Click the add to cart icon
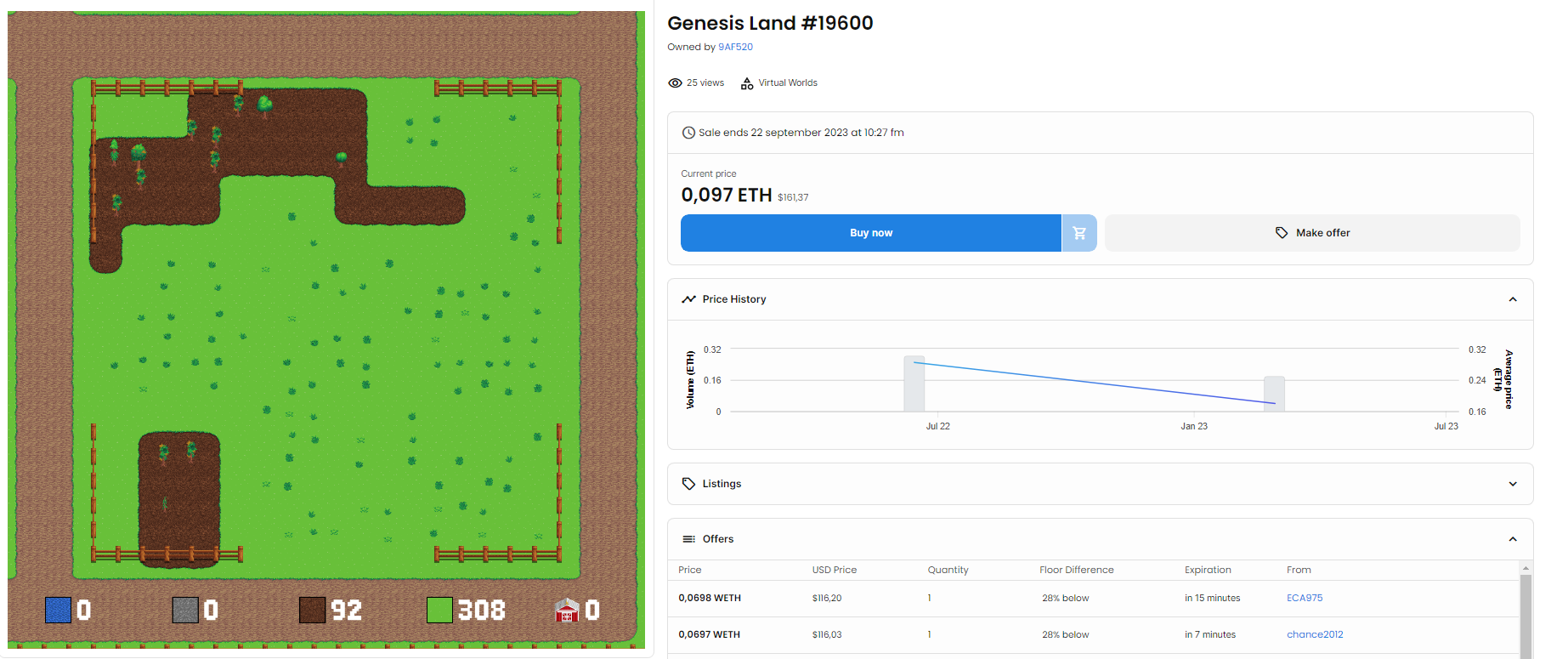Viewport: 1568px width, 659px height. (1079, 233)
